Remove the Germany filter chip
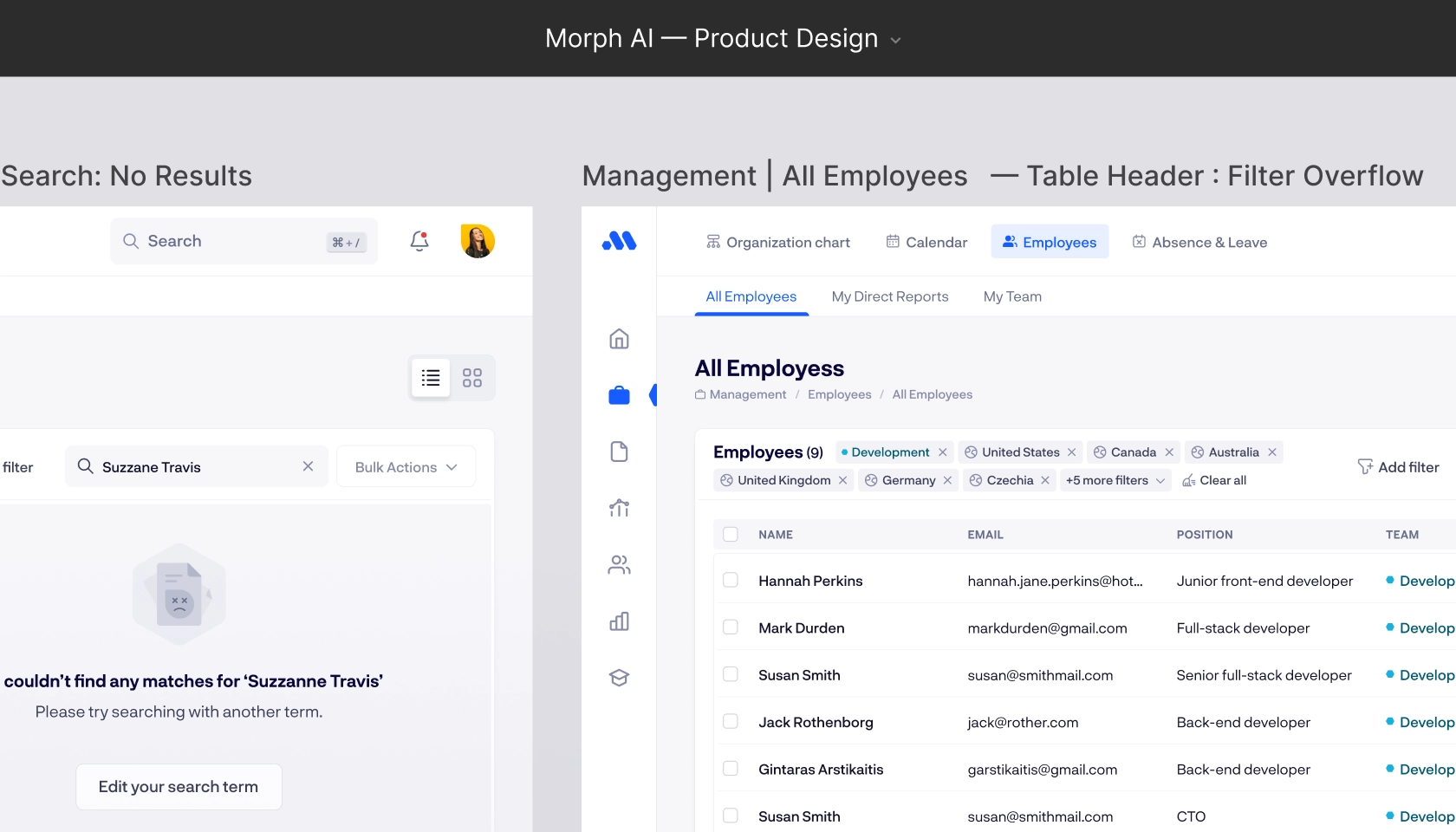Viewport: 1456px width, 832px height. point(947,480)
